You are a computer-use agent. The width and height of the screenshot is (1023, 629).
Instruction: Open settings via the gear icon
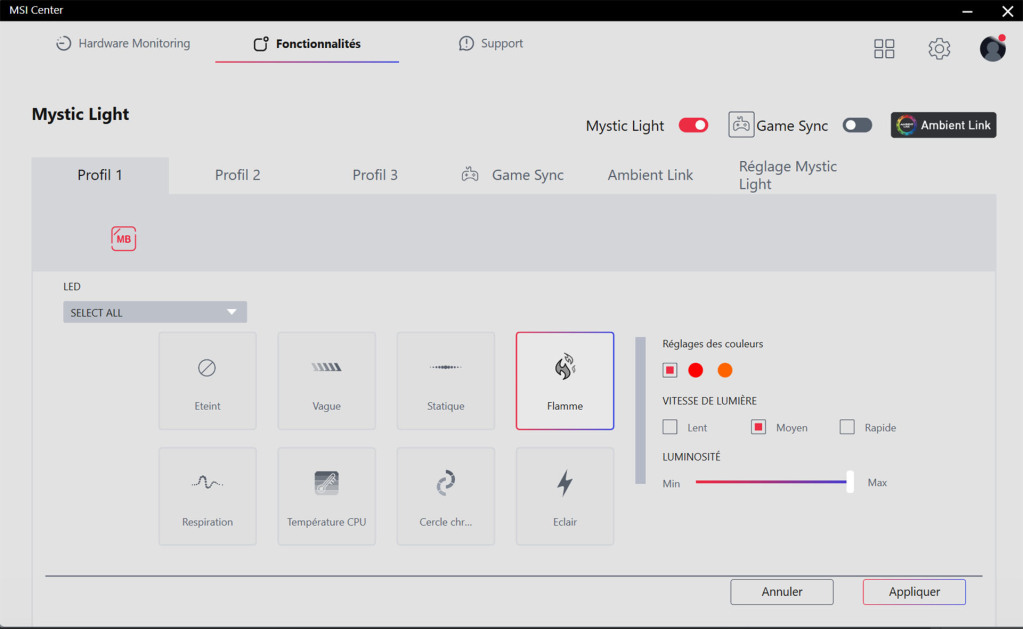(939, 48)
